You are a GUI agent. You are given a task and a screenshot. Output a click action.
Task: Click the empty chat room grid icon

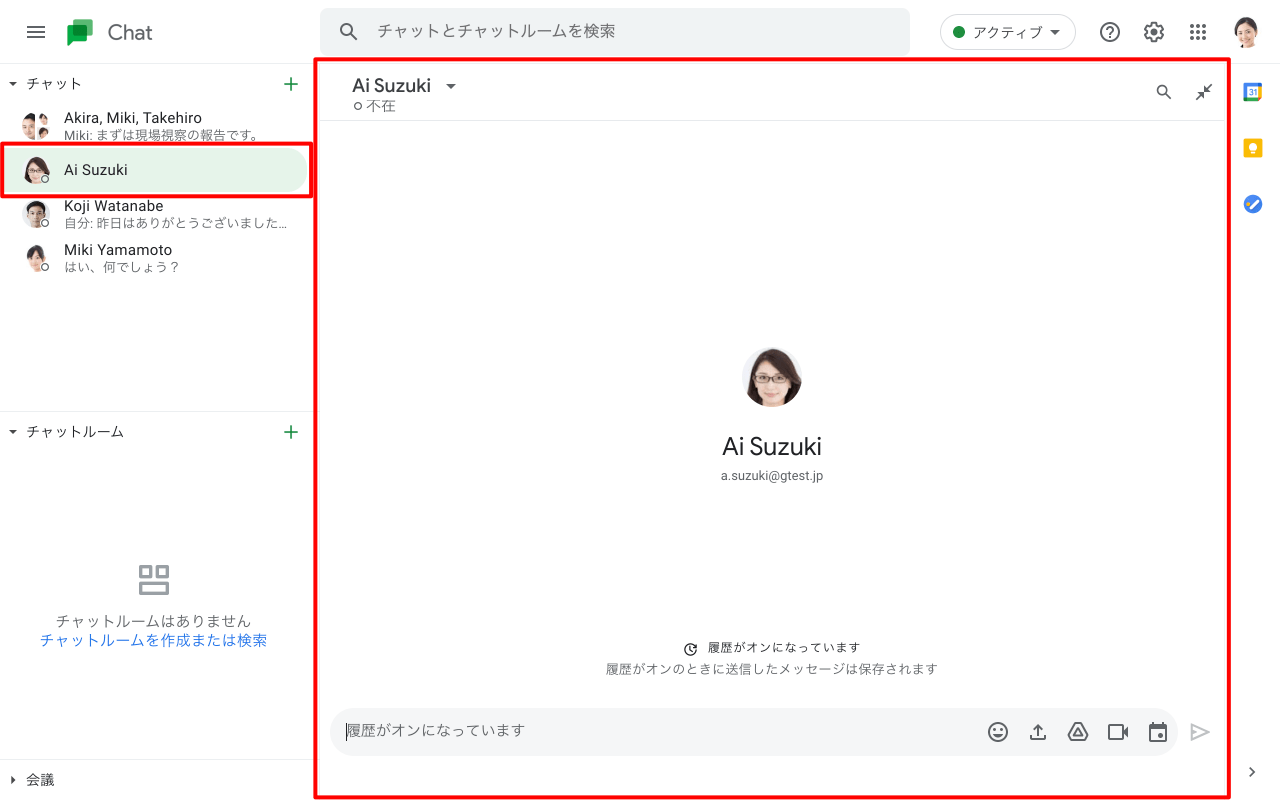click(x=154, y=579)
